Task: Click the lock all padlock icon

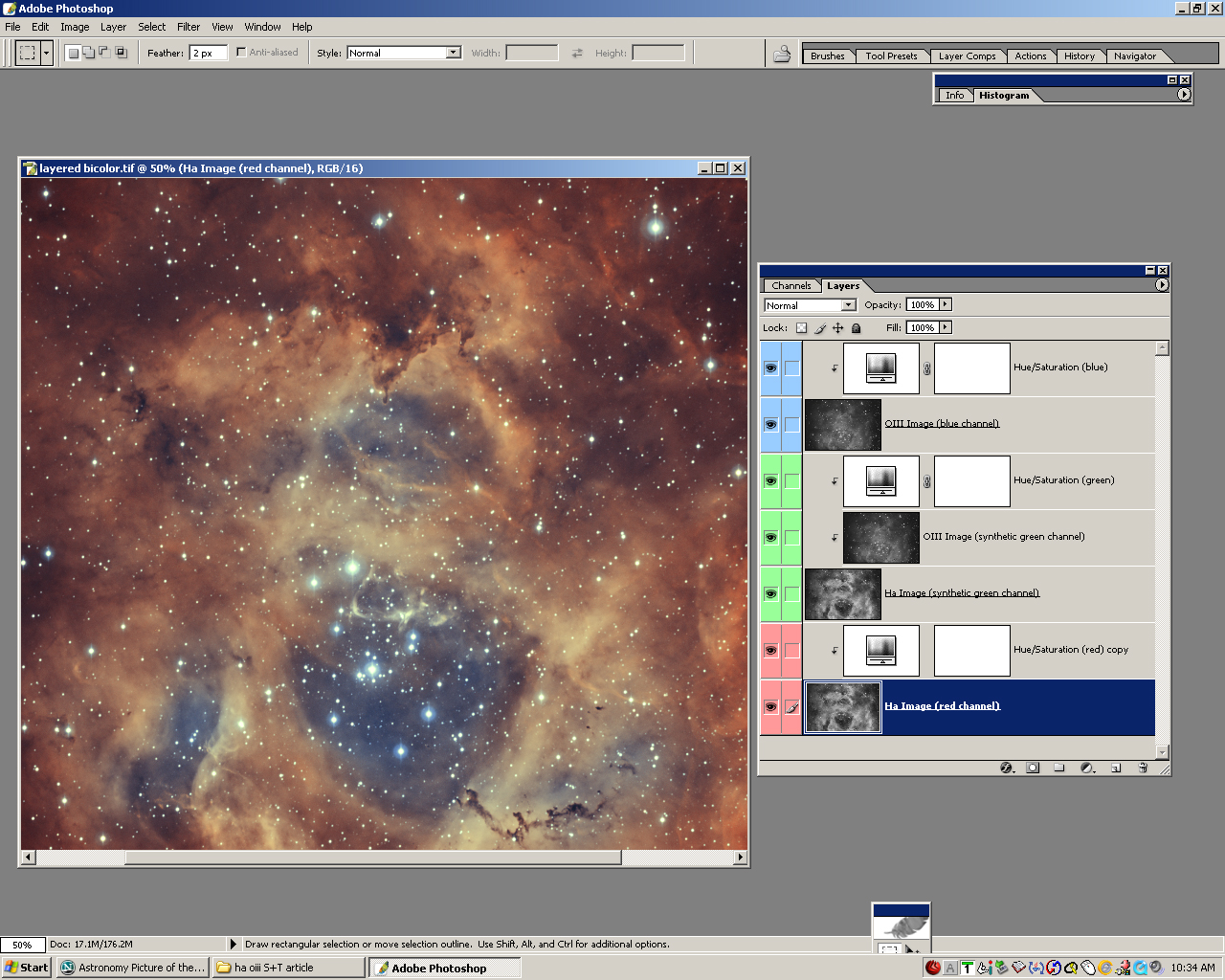Action: coord(857,328)
